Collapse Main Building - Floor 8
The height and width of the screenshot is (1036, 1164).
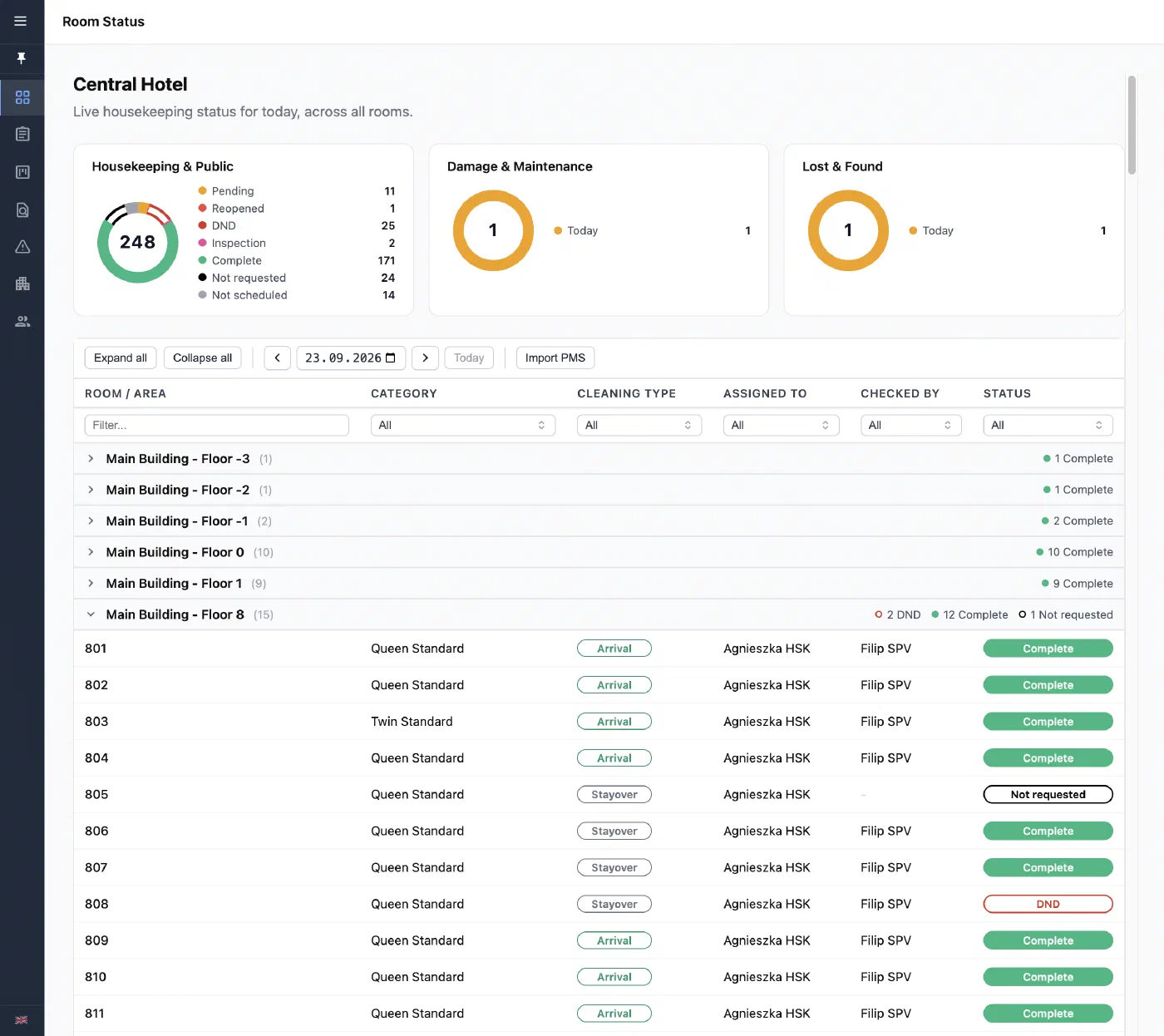[91, 614]
